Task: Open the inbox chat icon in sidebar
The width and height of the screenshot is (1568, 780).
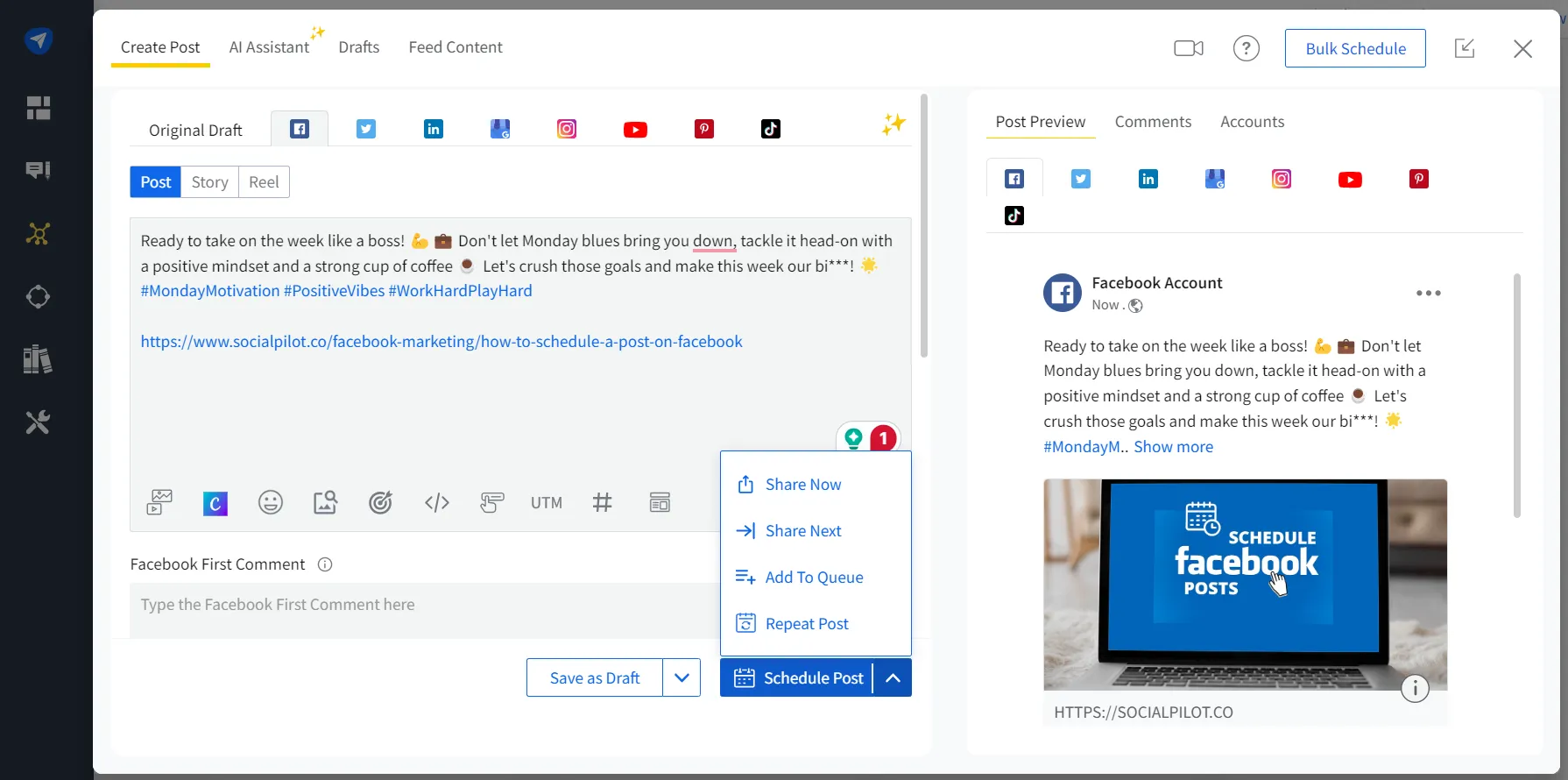Action: 39,170
